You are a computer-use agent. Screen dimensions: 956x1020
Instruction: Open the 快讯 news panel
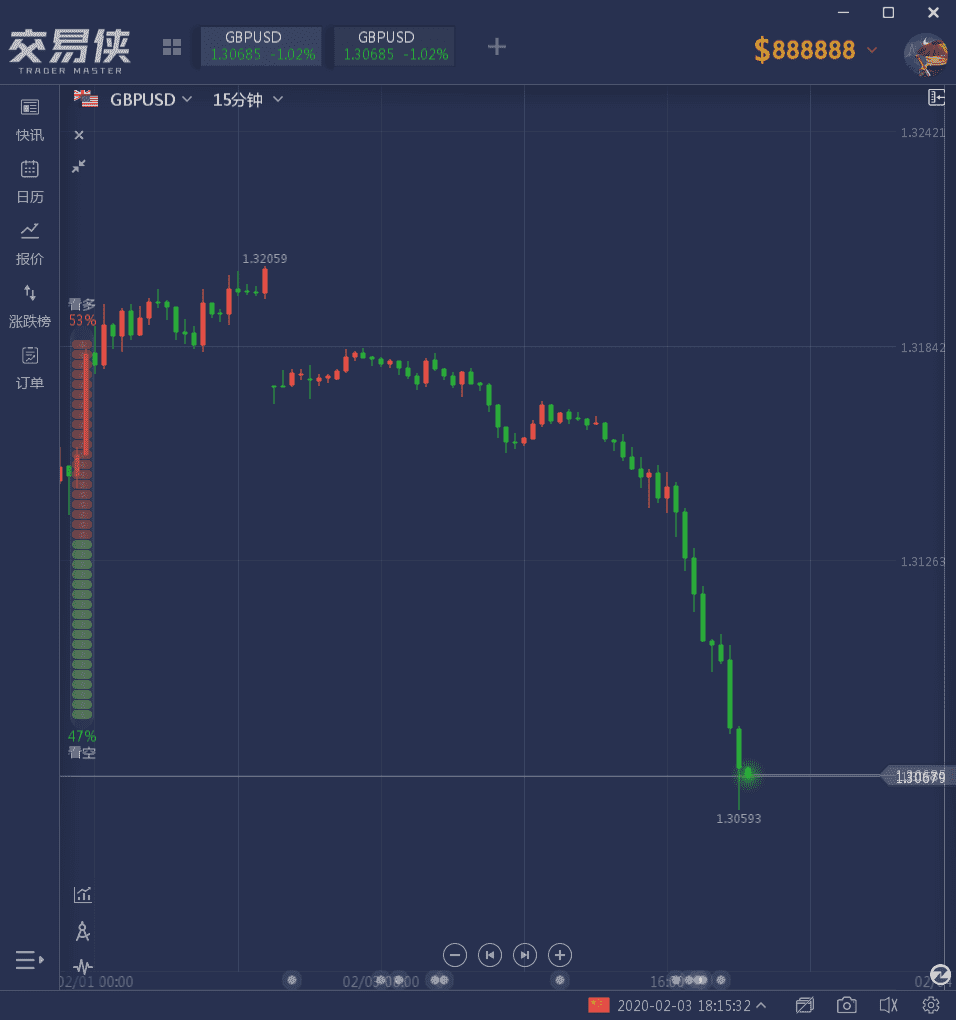click(x=30, y=118)
